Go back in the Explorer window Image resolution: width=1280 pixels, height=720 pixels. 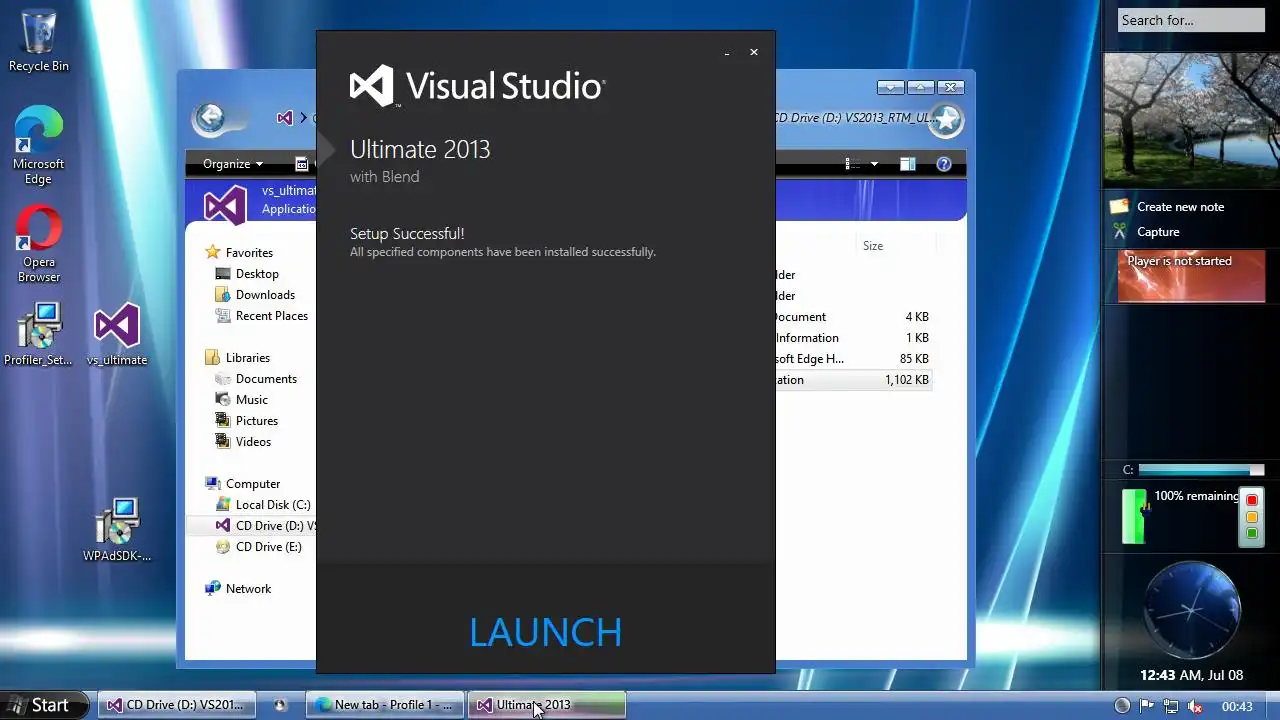point(210,118)
